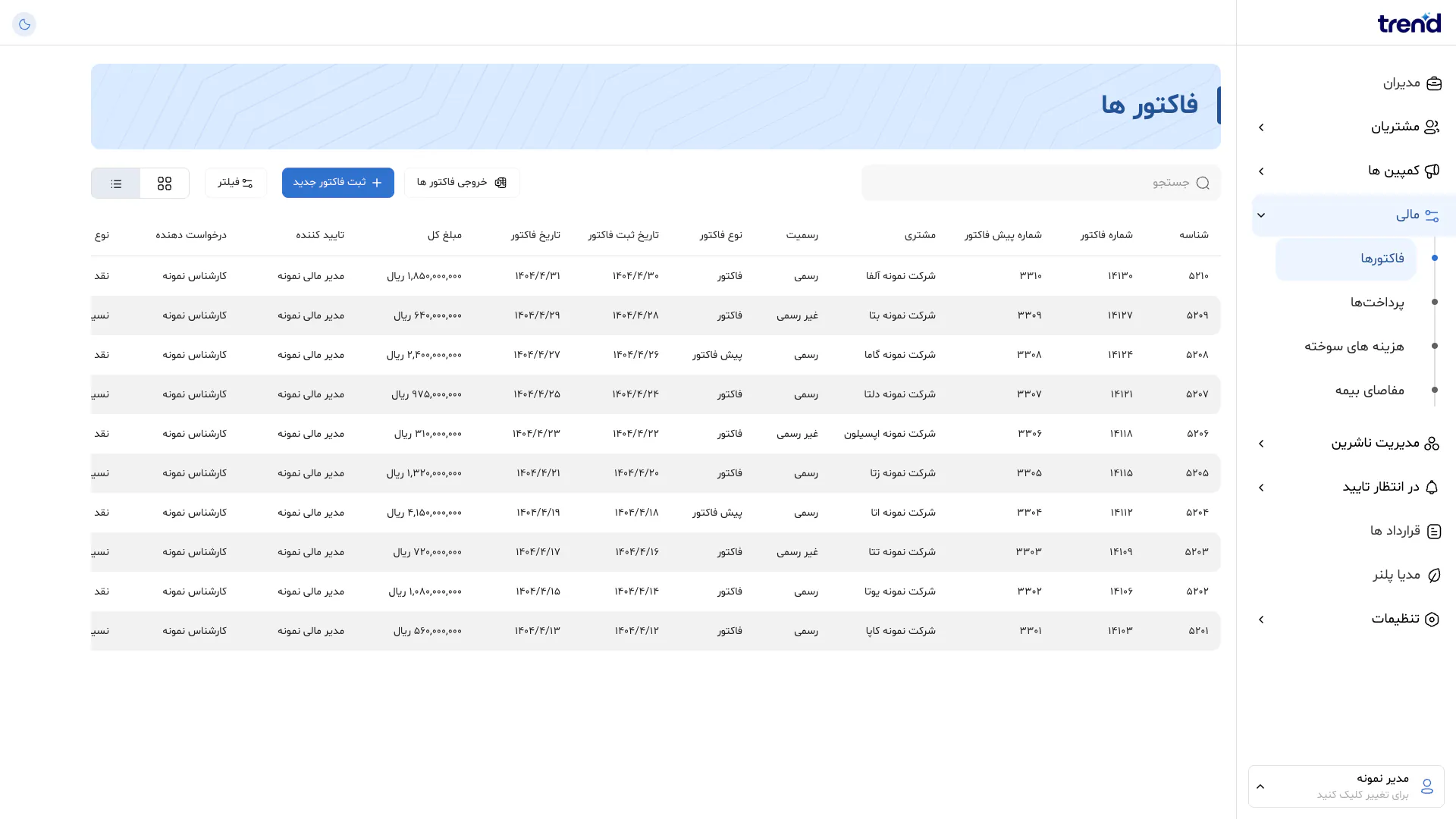Open مدیران briefcase icon in sidebar
Viewport: 1456px width, 819px height.
[x=1433, y=83]
